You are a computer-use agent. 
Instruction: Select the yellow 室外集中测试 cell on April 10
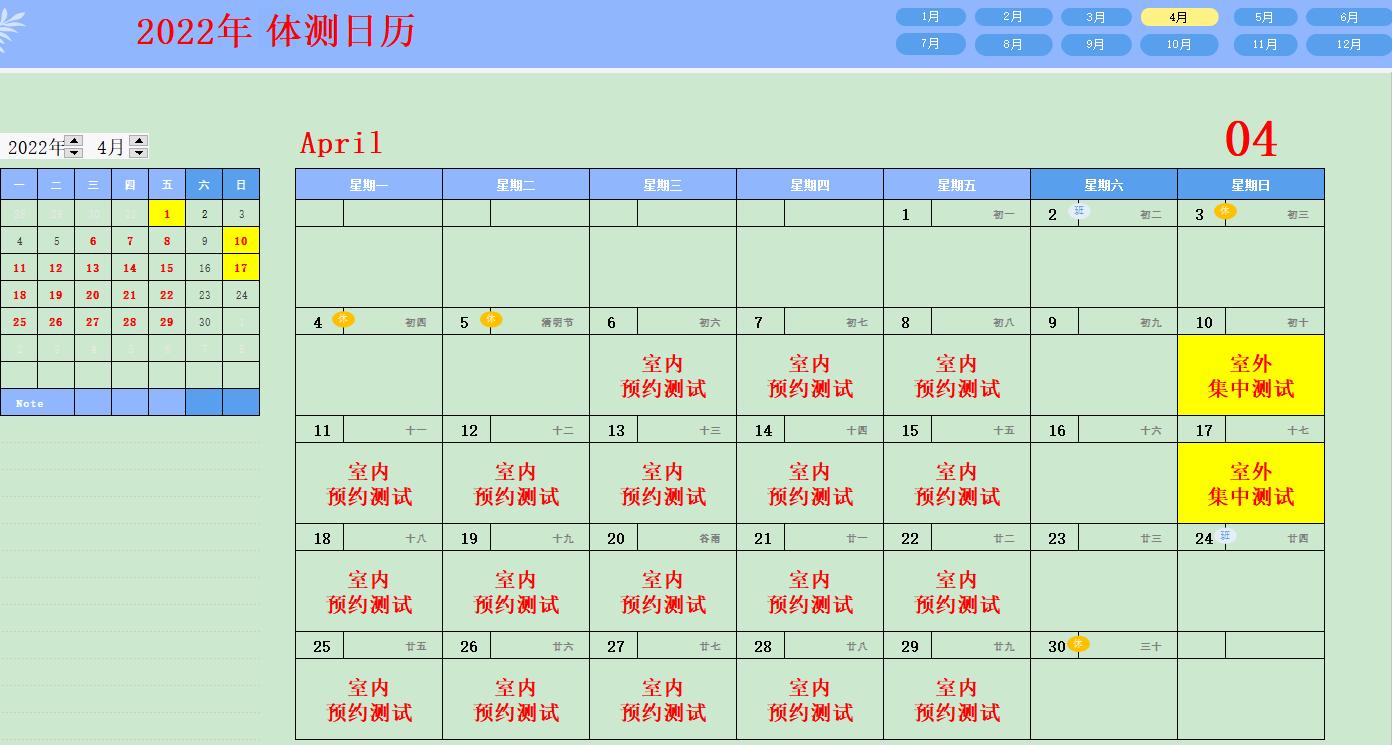1250,376
